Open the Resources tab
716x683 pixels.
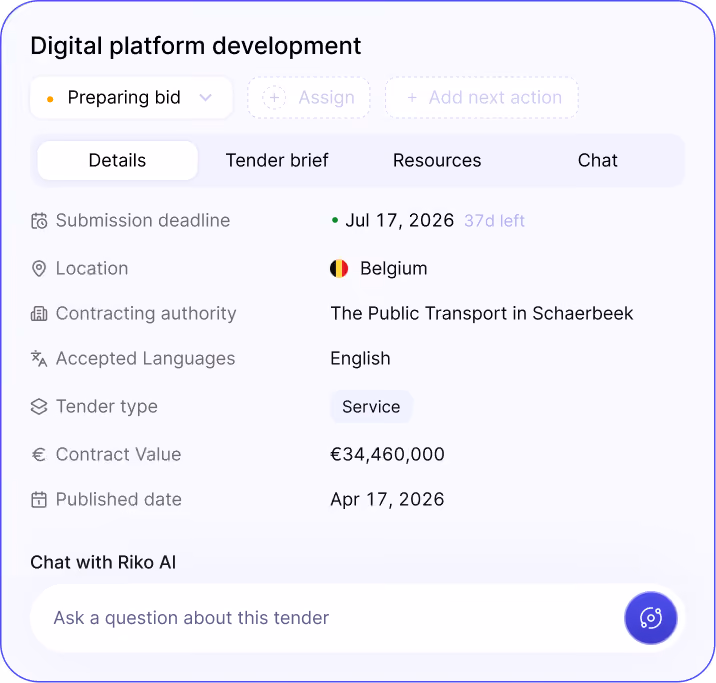(x=437, y=160)
